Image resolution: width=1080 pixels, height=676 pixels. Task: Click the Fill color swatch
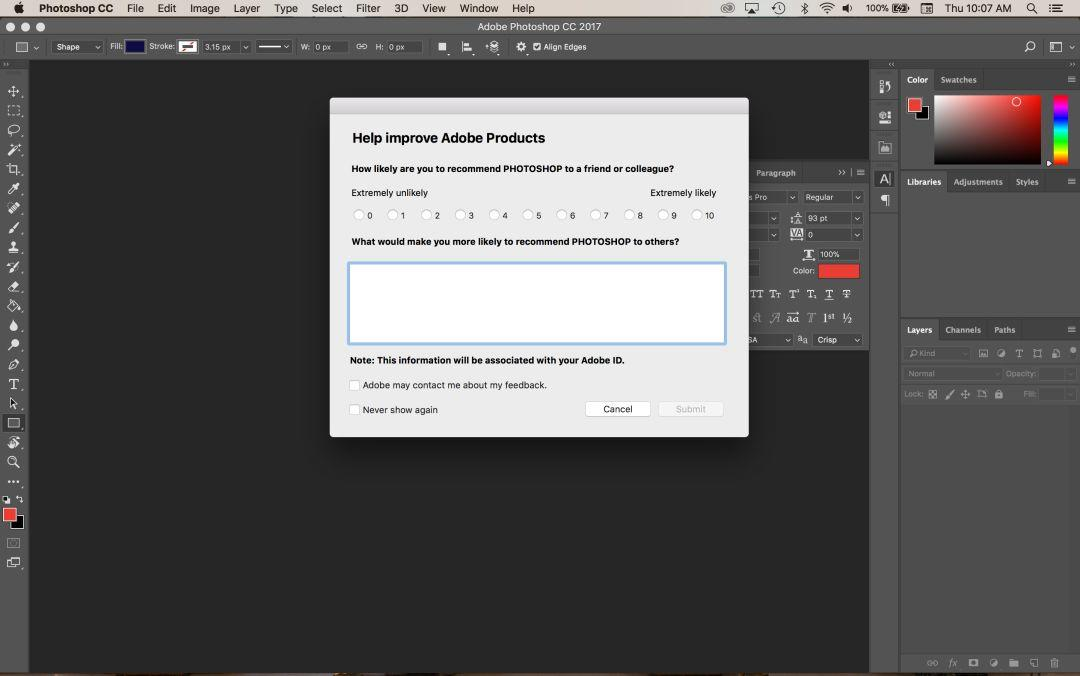(x=135, y=47)
